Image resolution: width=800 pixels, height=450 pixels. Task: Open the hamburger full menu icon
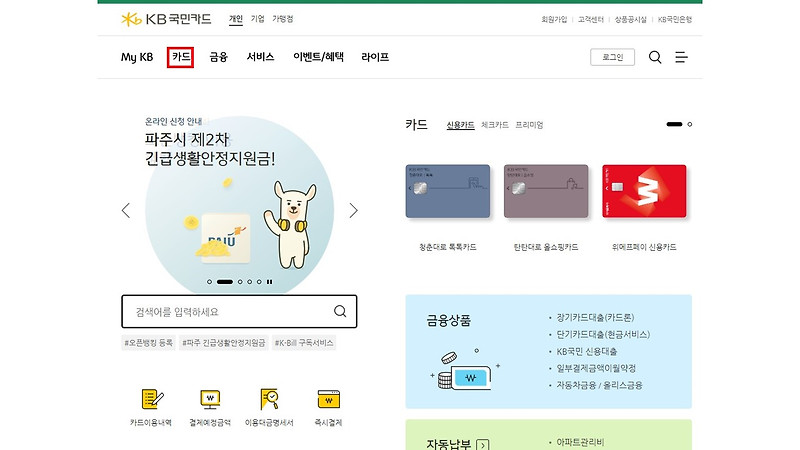tap(681, 57)
